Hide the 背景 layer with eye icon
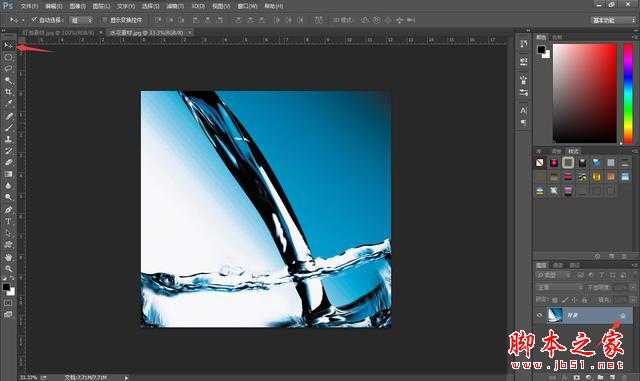 [540, 316]
